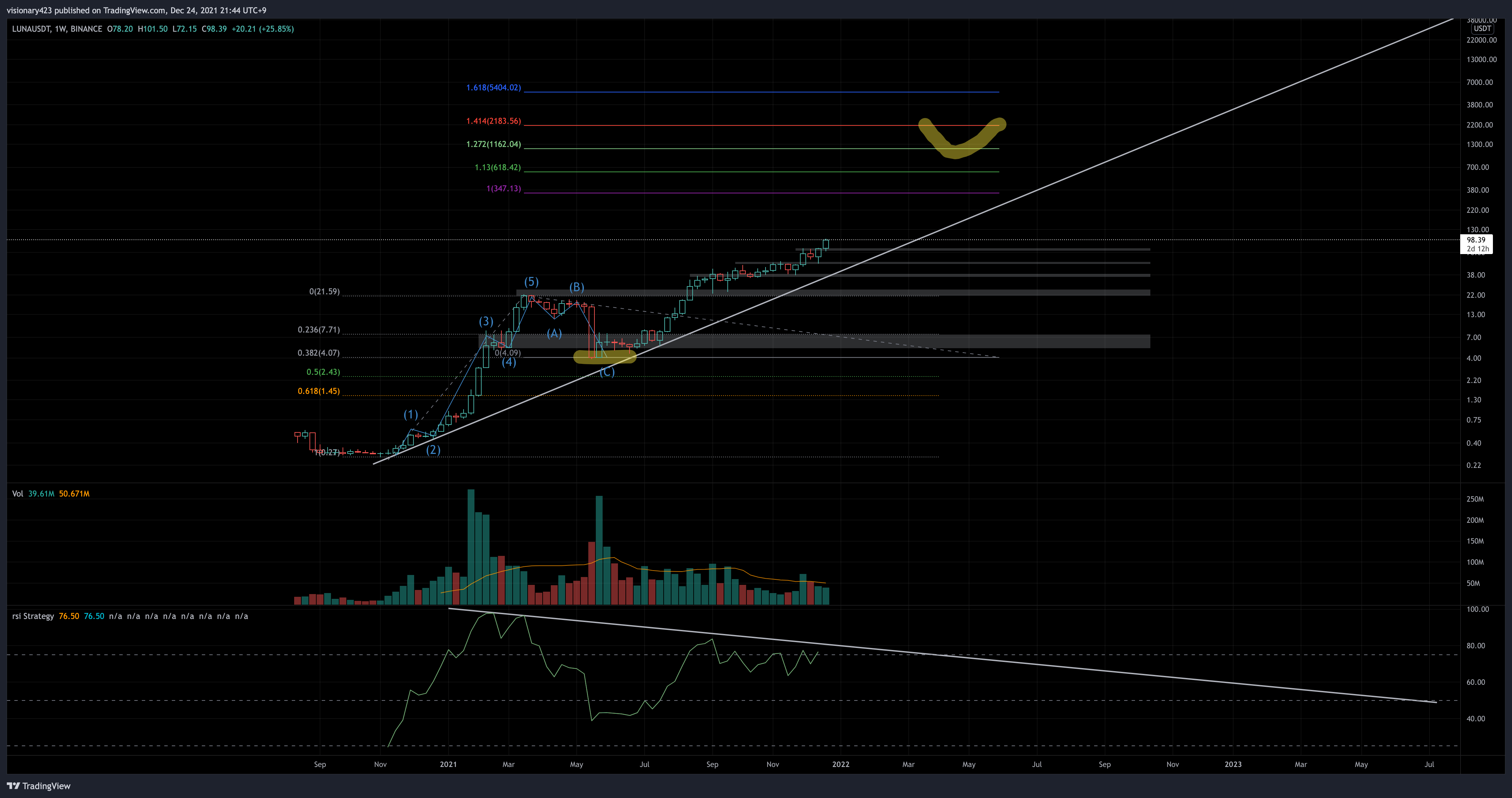
Task: Click the wave (1) label marker
Action: [410, 415]
